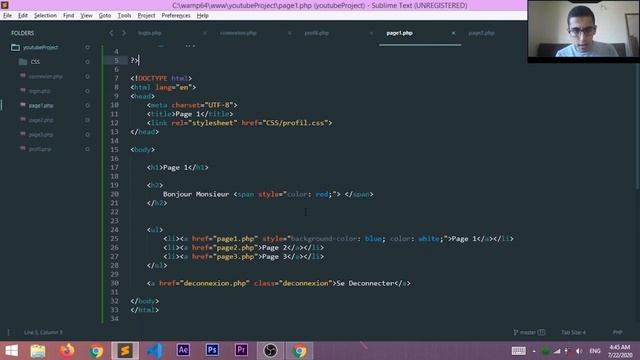
Task: Click Line 5, Column 3 status indicator
Action: click(43, 332)
